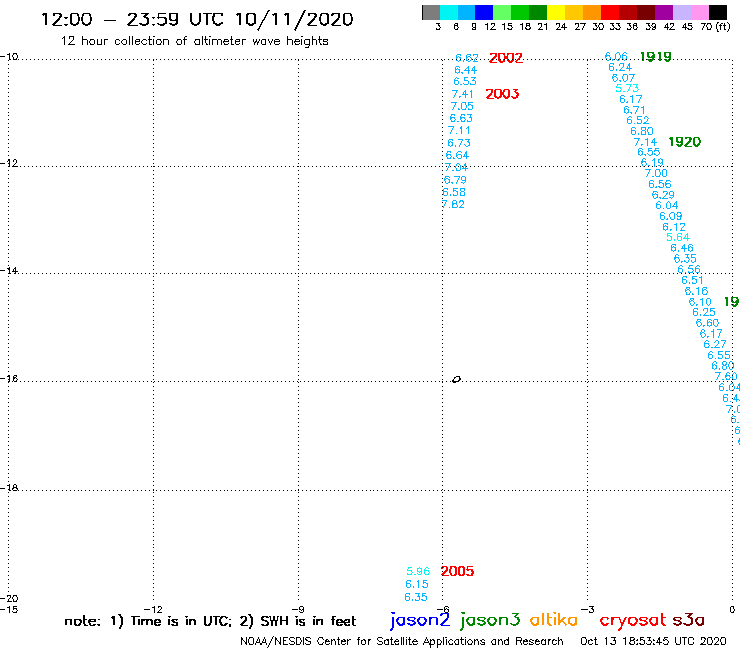Viewport: 740px width, 650px height.
Task: Click the cyan wave height value 5.96
Action: (418, 571)
